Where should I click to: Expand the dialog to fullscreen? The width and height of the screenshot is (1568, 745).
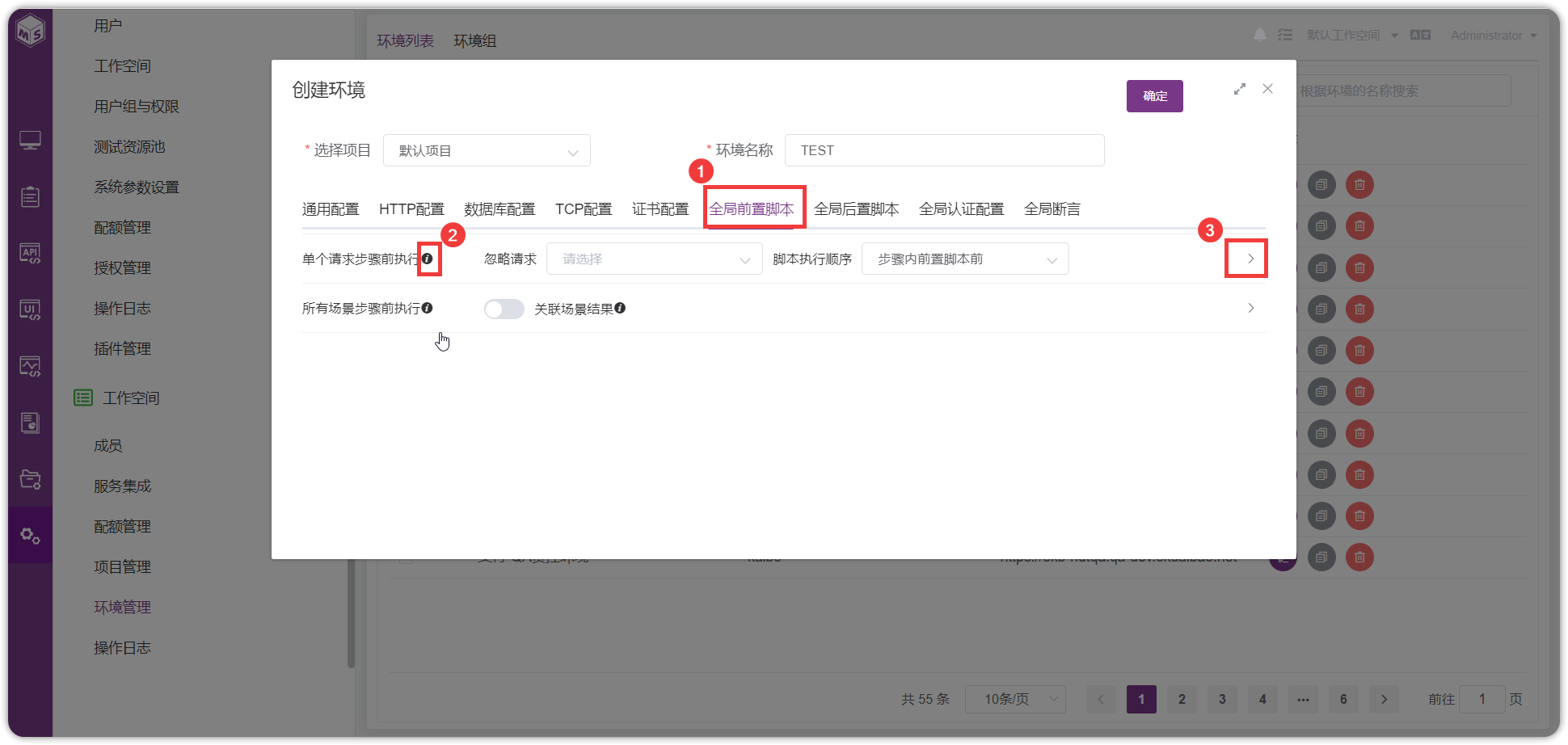1239,89
